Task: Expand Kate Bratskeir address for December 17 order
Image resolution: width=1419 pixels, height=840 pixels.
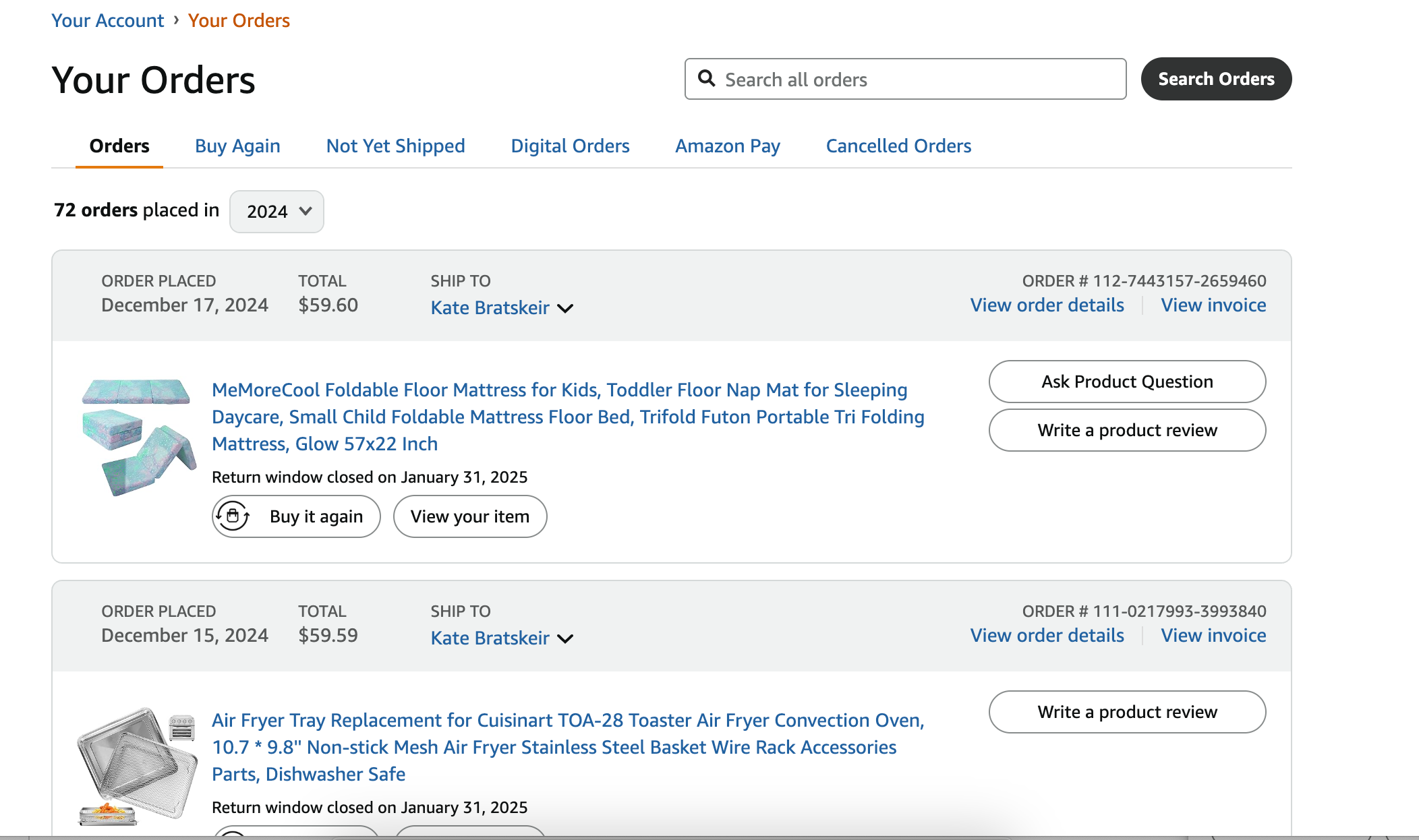Action: pos(501,308)
